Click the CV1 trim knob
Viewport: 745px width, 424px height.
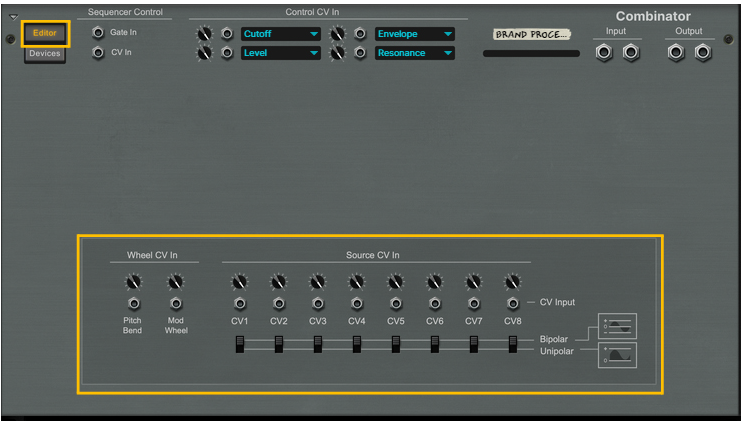tap(239, 282)
